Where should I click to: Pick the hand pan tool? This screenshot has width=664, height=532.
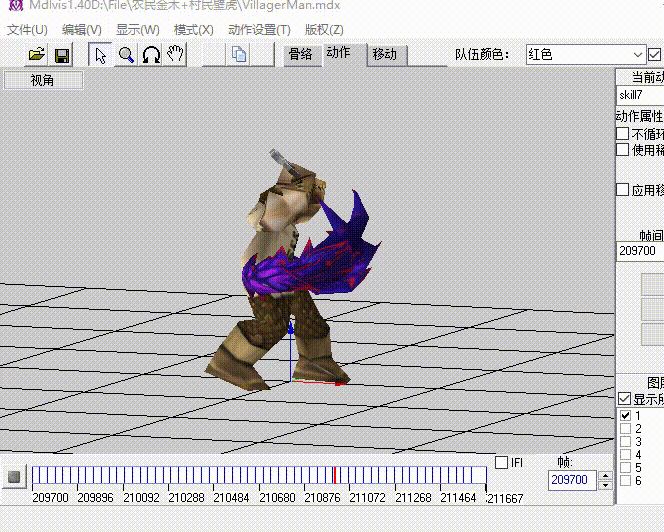click(x=175, y=54)
